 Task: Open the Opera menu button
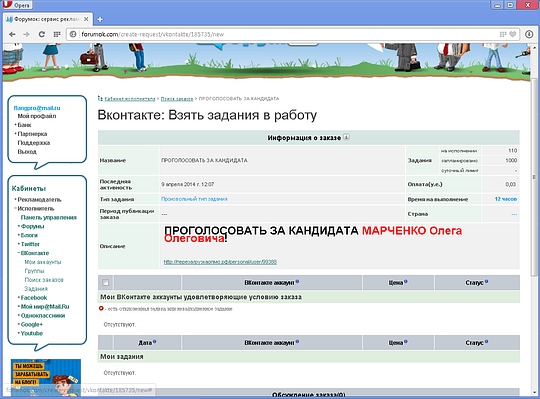[17, 5]
